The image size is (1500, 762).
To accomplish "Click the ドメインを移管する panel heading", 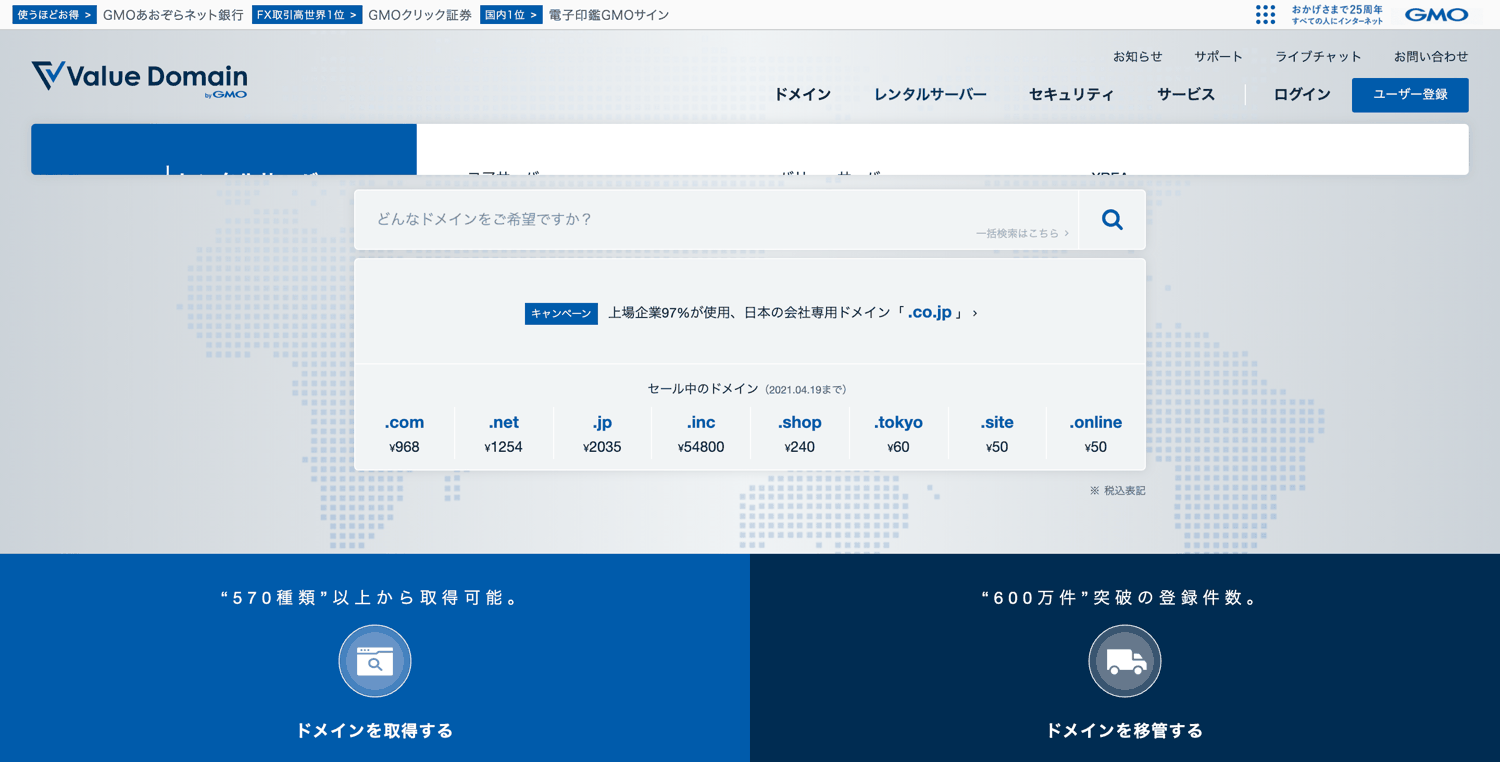I will pyautogui.click(x=1125, y=731).
